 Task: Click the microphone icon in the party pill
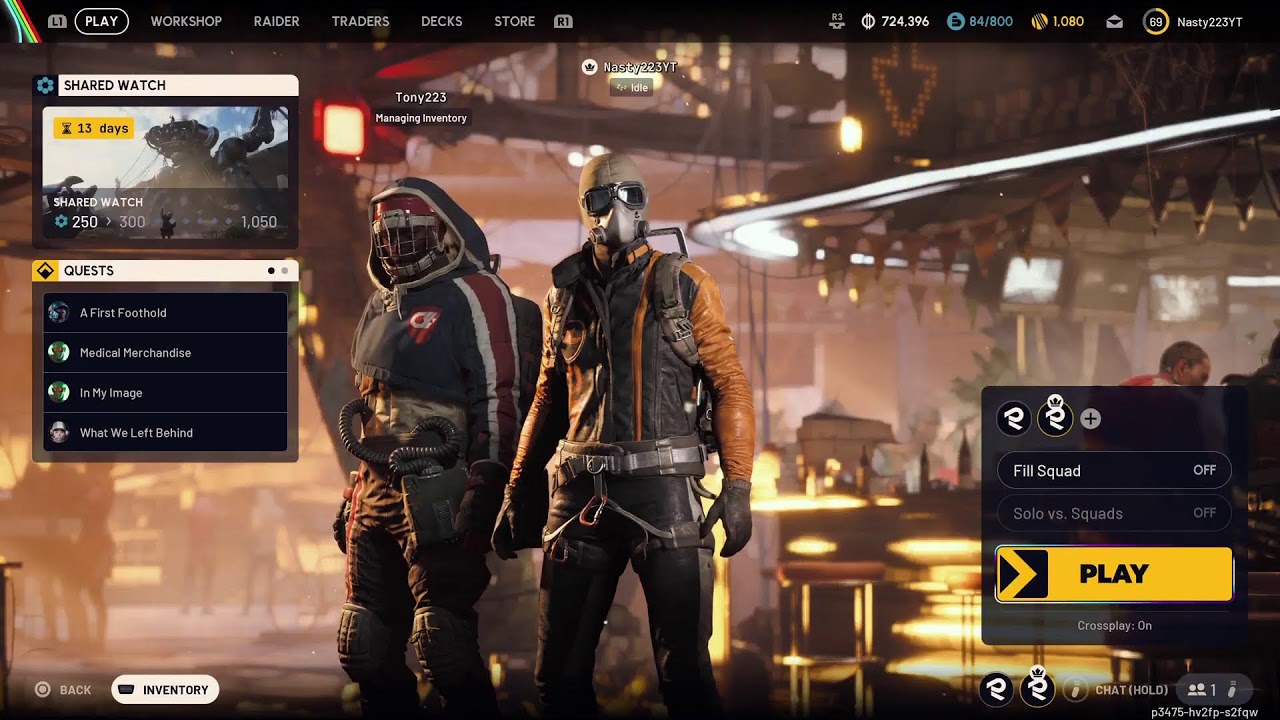pos(1232,689)
